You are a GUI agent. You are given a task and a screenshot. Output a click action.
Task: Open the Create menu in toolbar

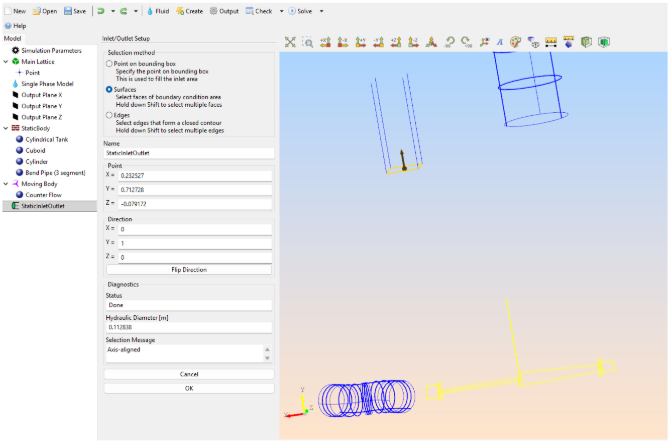click(189, 10)
